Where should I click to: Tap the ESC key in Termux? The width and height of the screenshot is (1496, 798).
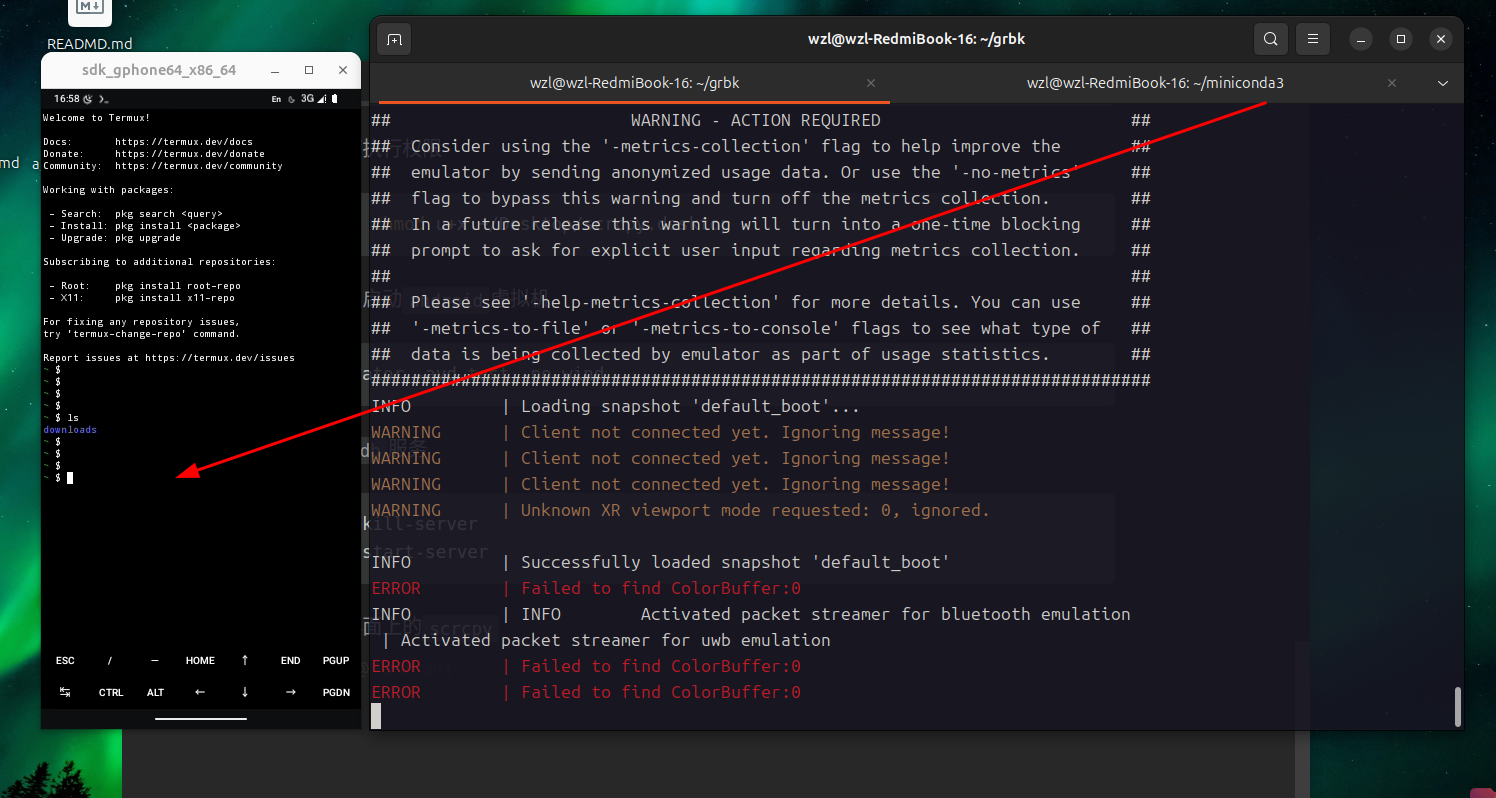tap(65, 661)
